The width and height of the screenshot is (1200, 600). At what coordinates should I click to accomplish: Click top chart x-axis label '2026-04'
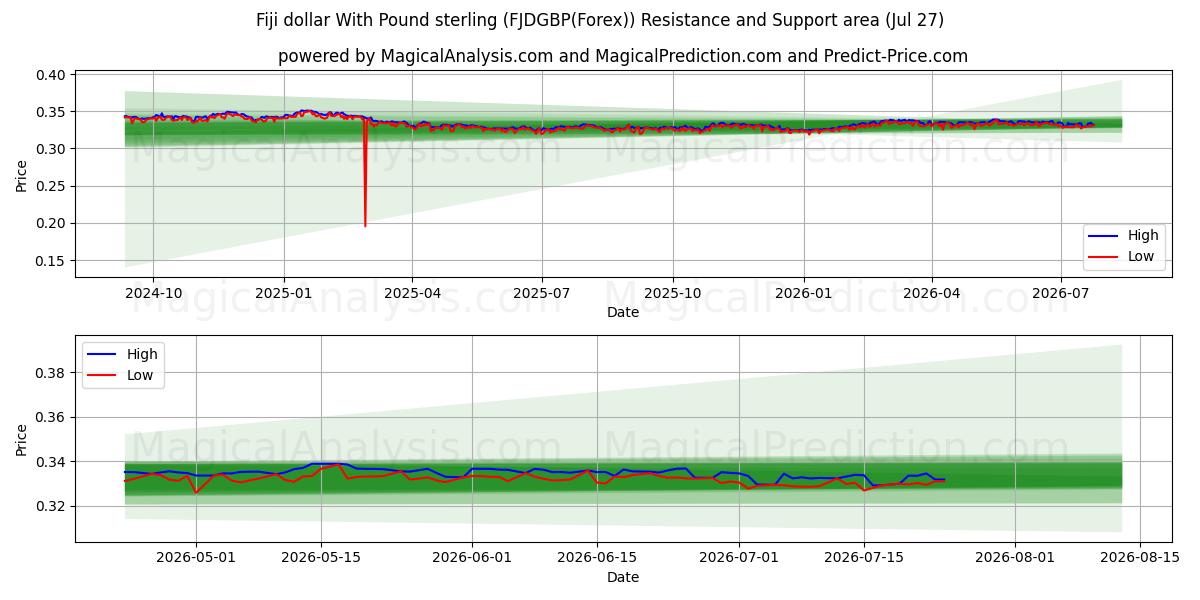(x=932, y=293)
